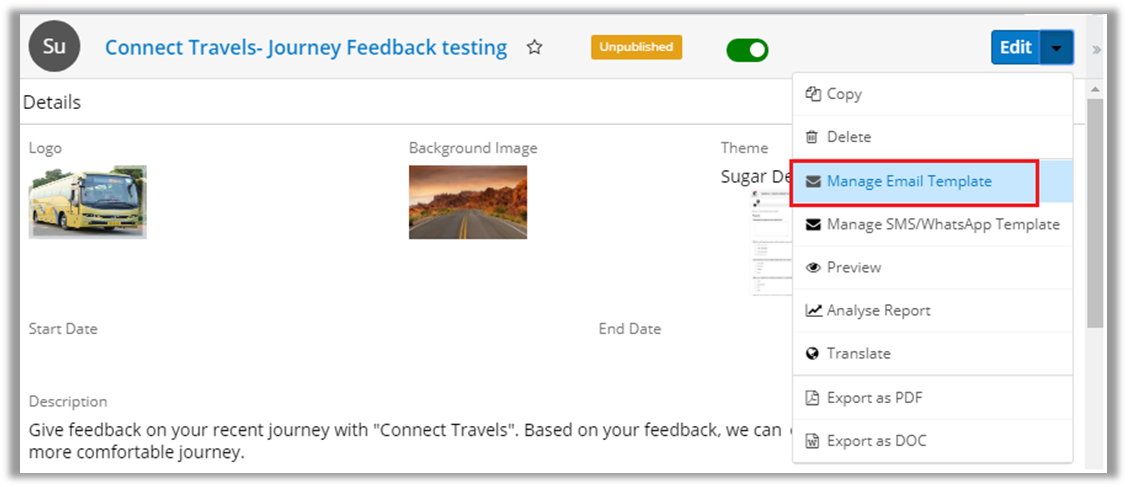The height and width of the screenshot is (487, 1128).
Task: Open Connect Travels- Journey Feedback testing link
Action: tap(306, 47)
